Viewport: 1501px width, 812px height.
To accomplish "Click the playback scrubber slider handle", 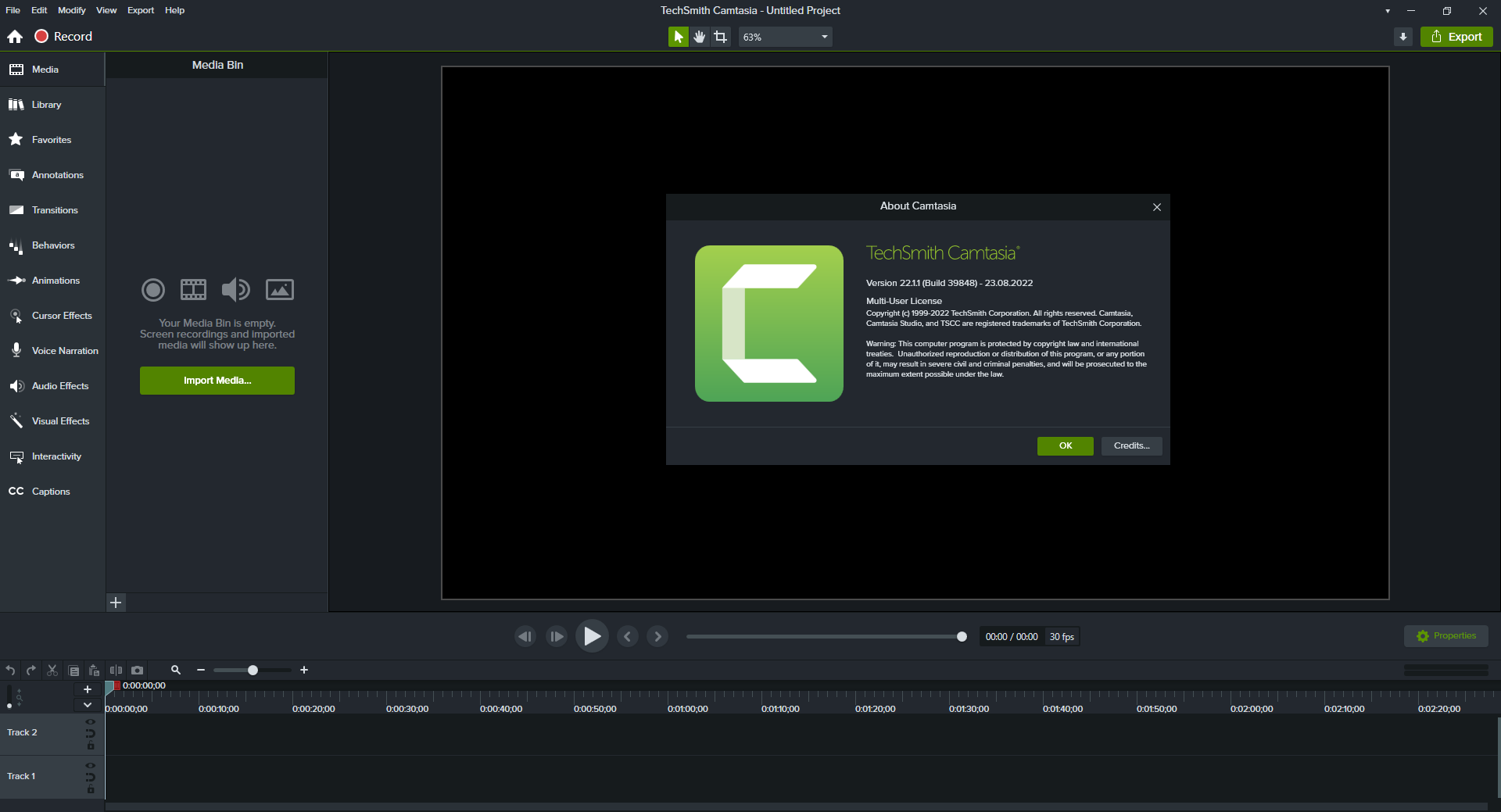I will point(962,637).
